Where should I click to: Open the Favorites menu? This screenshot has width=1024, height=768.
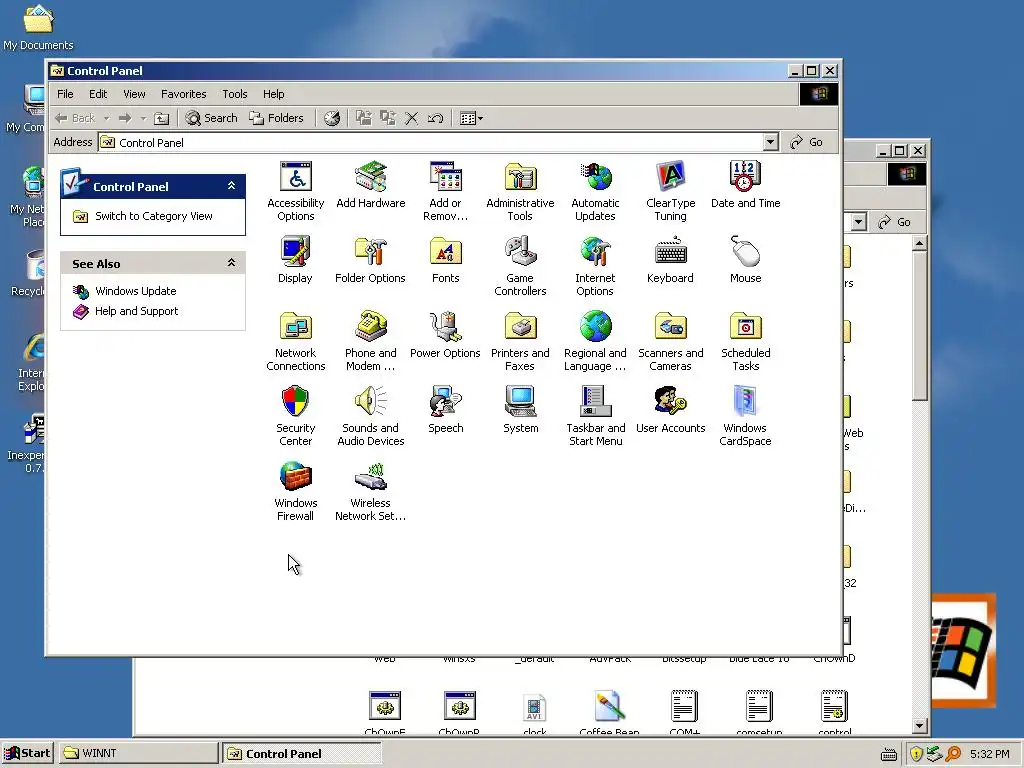pos(184,94)
